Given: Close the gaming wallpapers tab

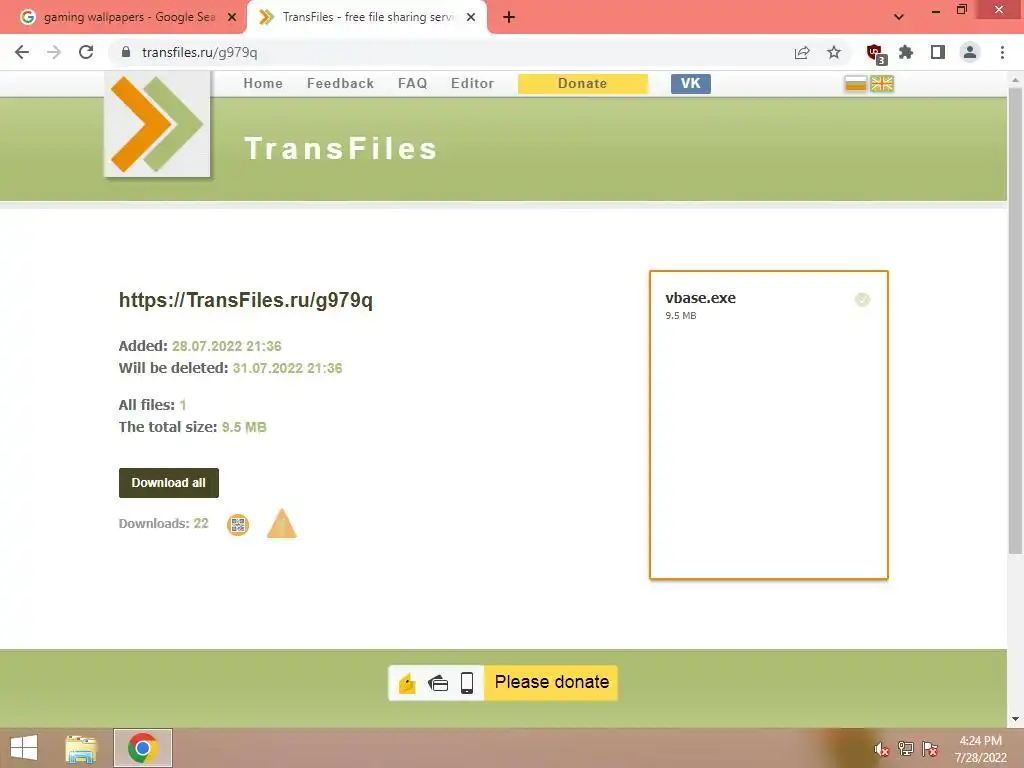Looking at the screenshot, I should 232,18.
